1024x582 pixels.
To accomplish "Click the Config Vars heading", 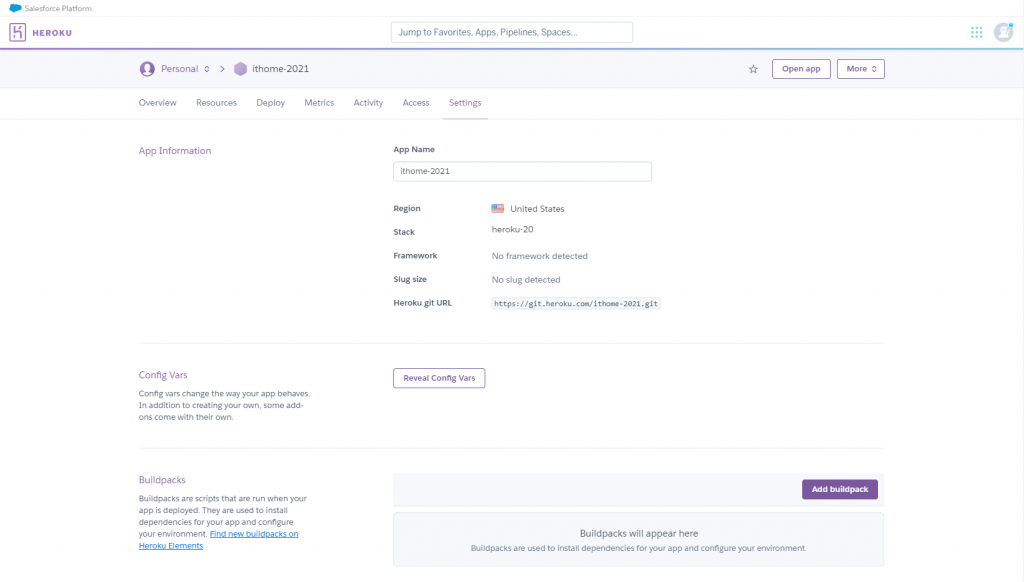I will click(x=163, y=375).
